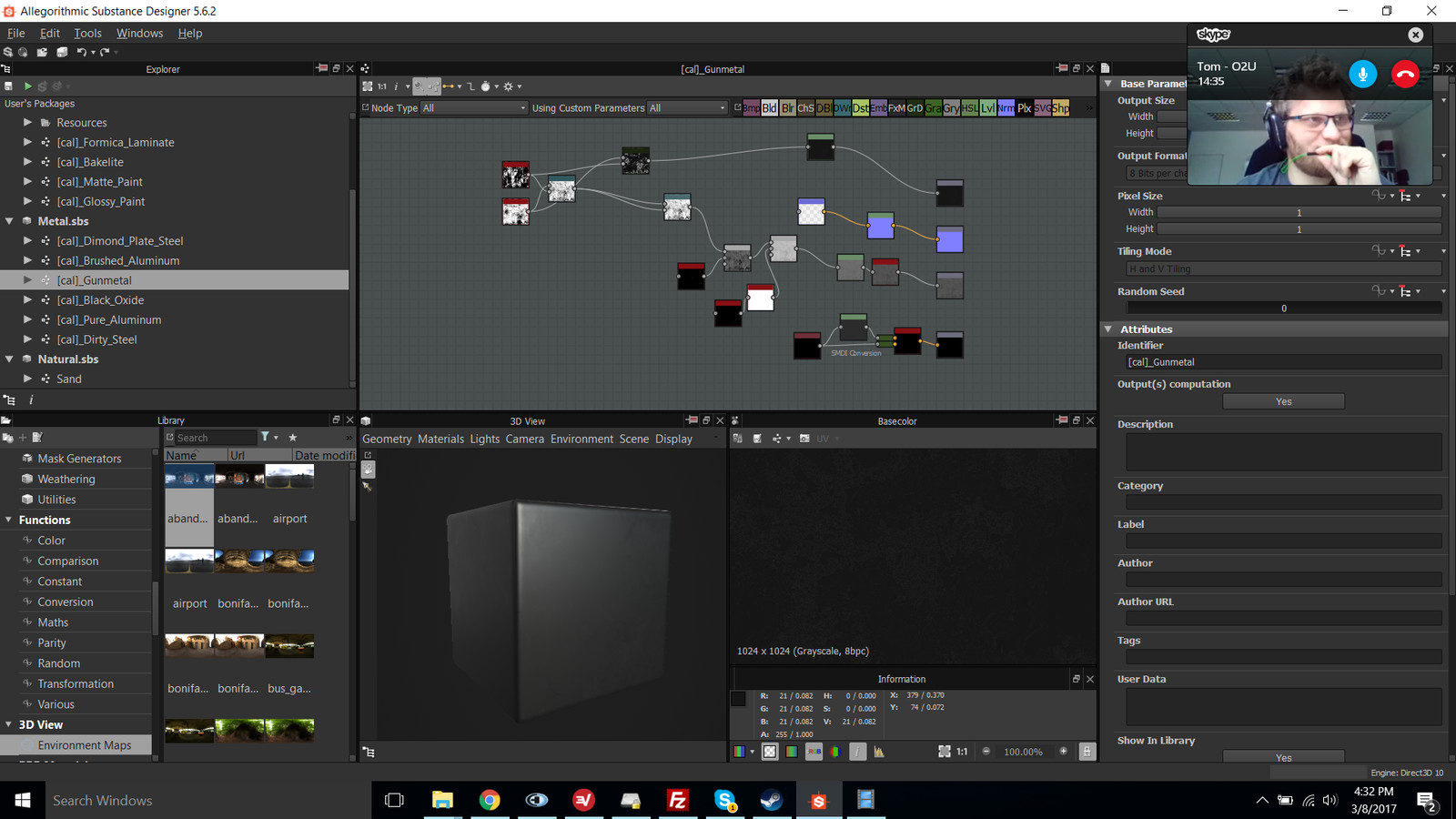Image resolution: width=1456 pixels, height=819 pixels.
Task: Open the Environment menu in 3D View
Action: (x=581, y=439)
